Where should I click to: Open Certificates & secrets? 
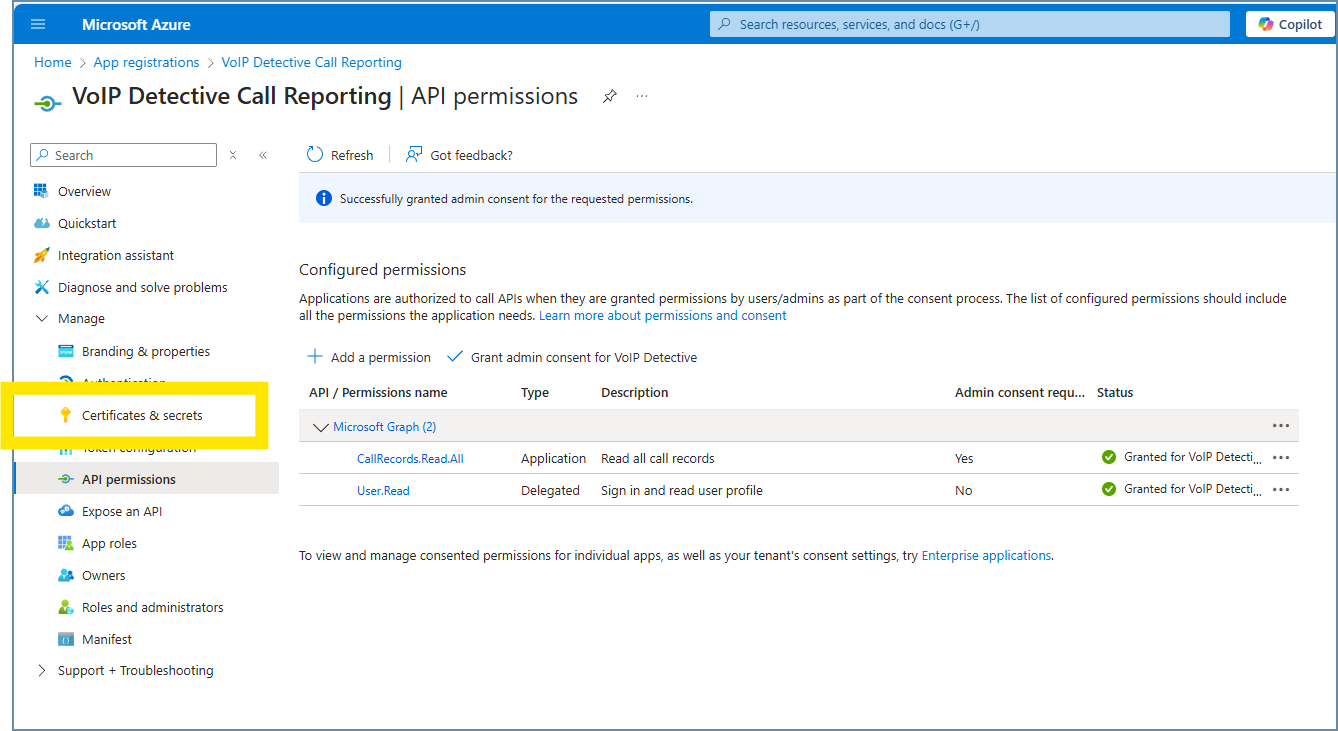[142, 415]
